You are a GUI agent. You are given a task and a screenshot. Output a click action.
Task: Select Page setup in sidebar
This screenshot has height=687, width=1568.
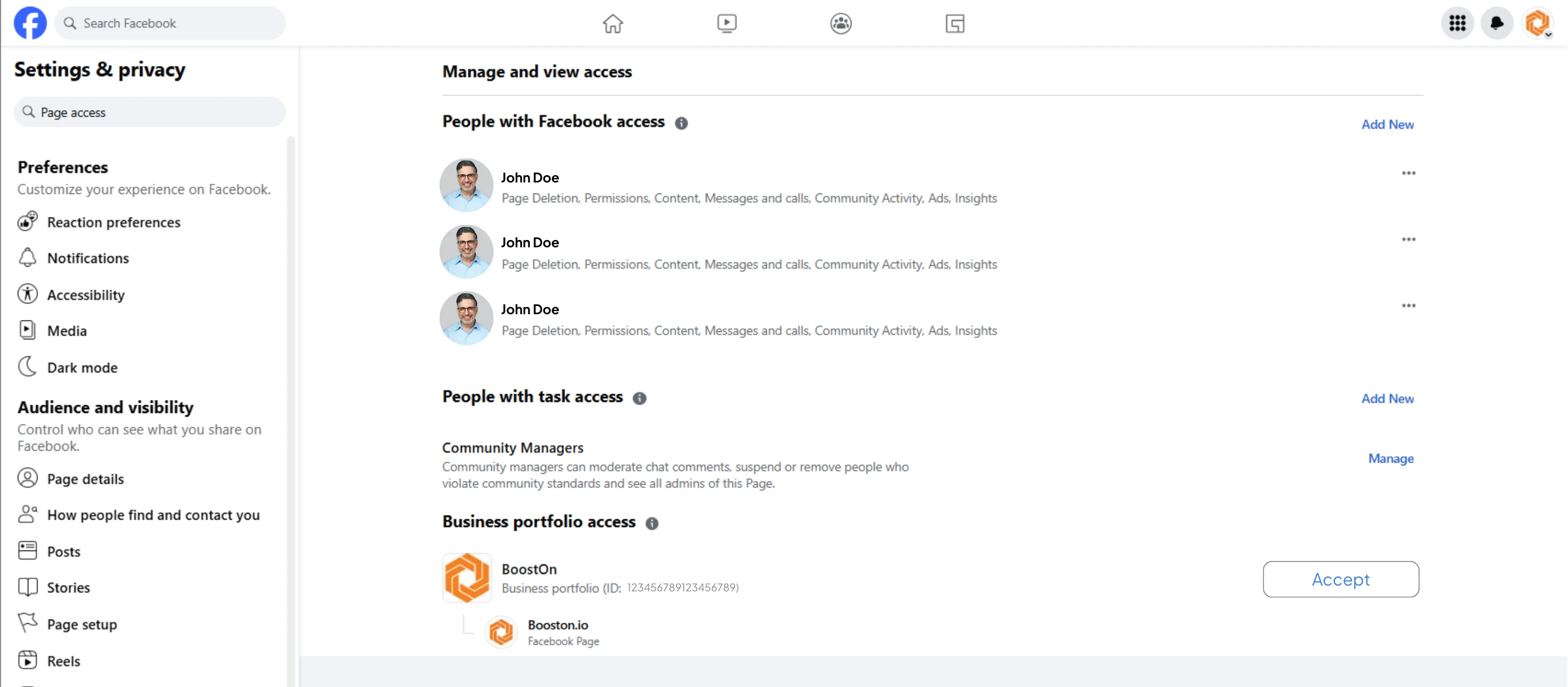(x=82, y=624)
